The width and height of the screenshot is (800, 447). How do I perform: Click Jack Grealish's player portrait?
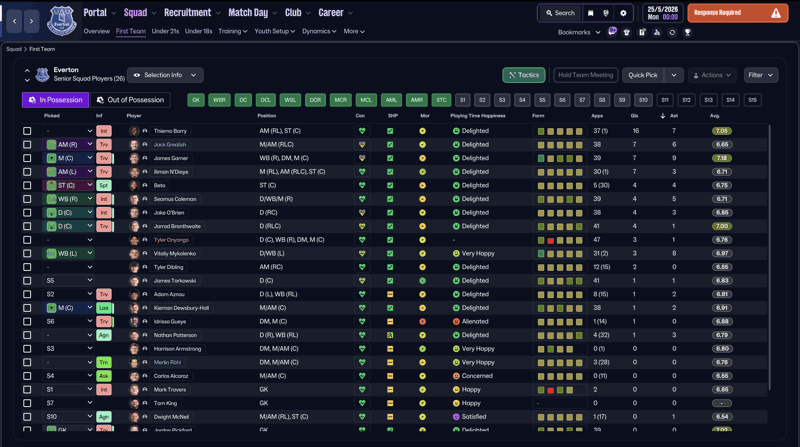coord(134,145)
